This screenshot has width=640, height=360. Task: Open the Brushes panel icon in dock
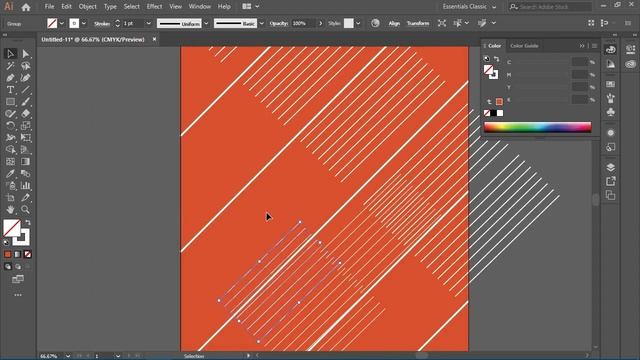pos(611,98)
